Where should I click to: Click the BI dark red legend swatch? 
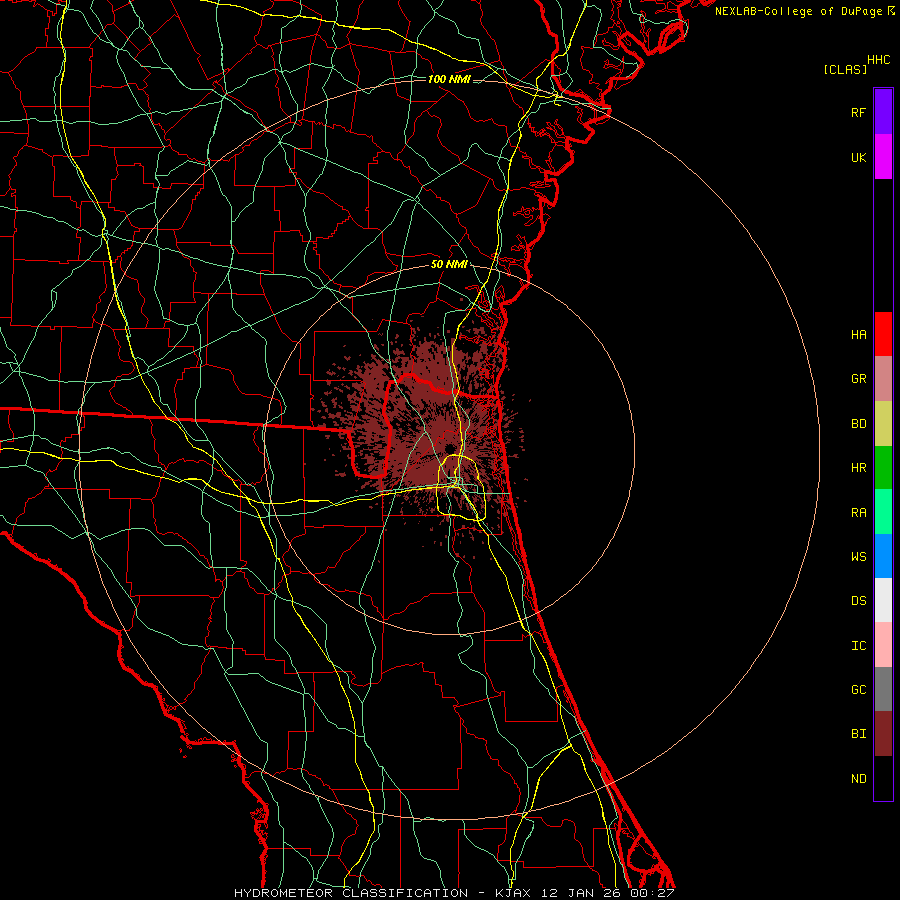883,734
